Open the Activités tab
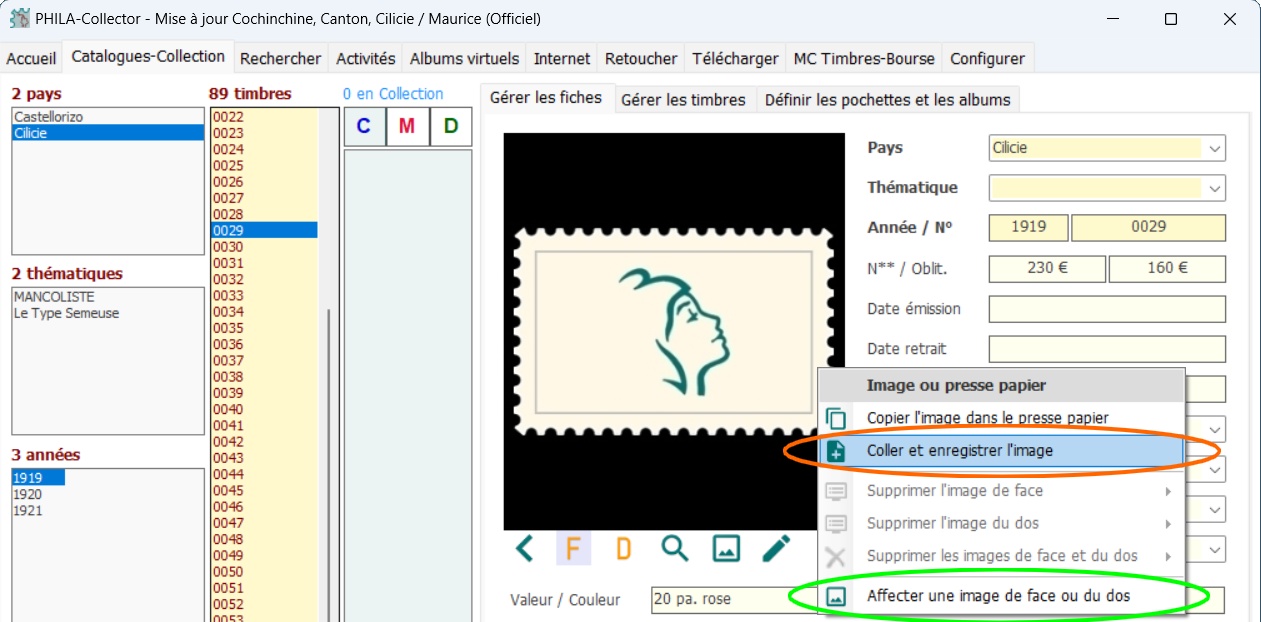Screen dimensions: 1261x622 (x=366, y=59)
